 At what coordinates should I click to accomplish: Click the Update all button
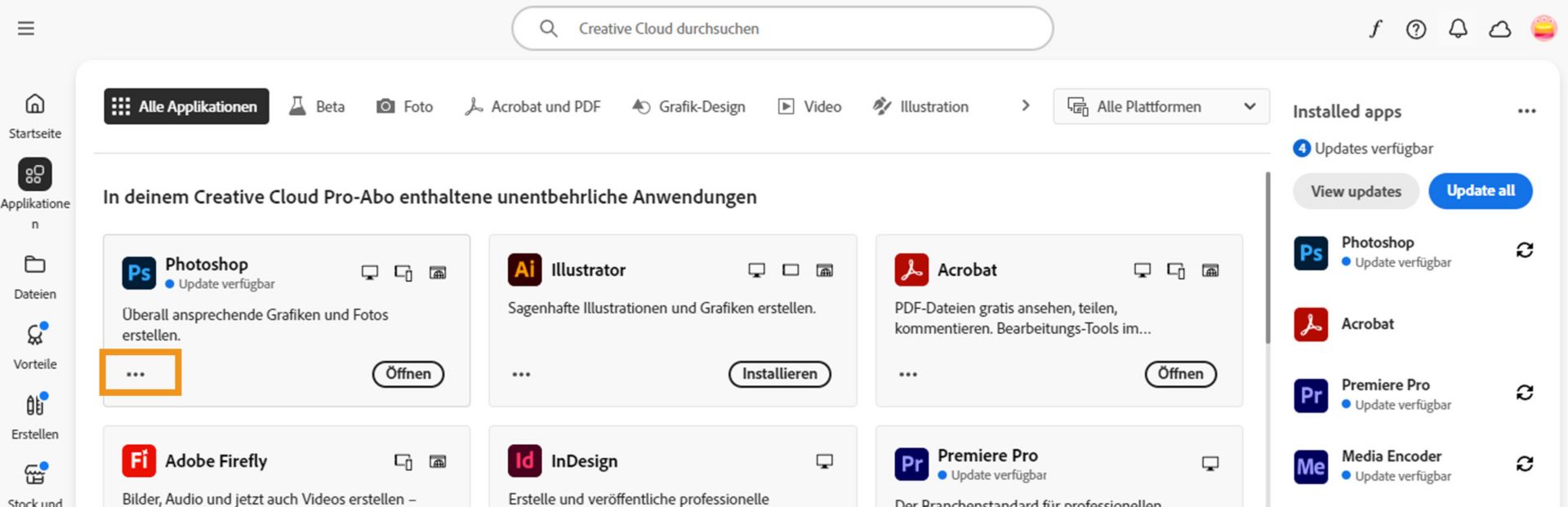click(1480, 190)
